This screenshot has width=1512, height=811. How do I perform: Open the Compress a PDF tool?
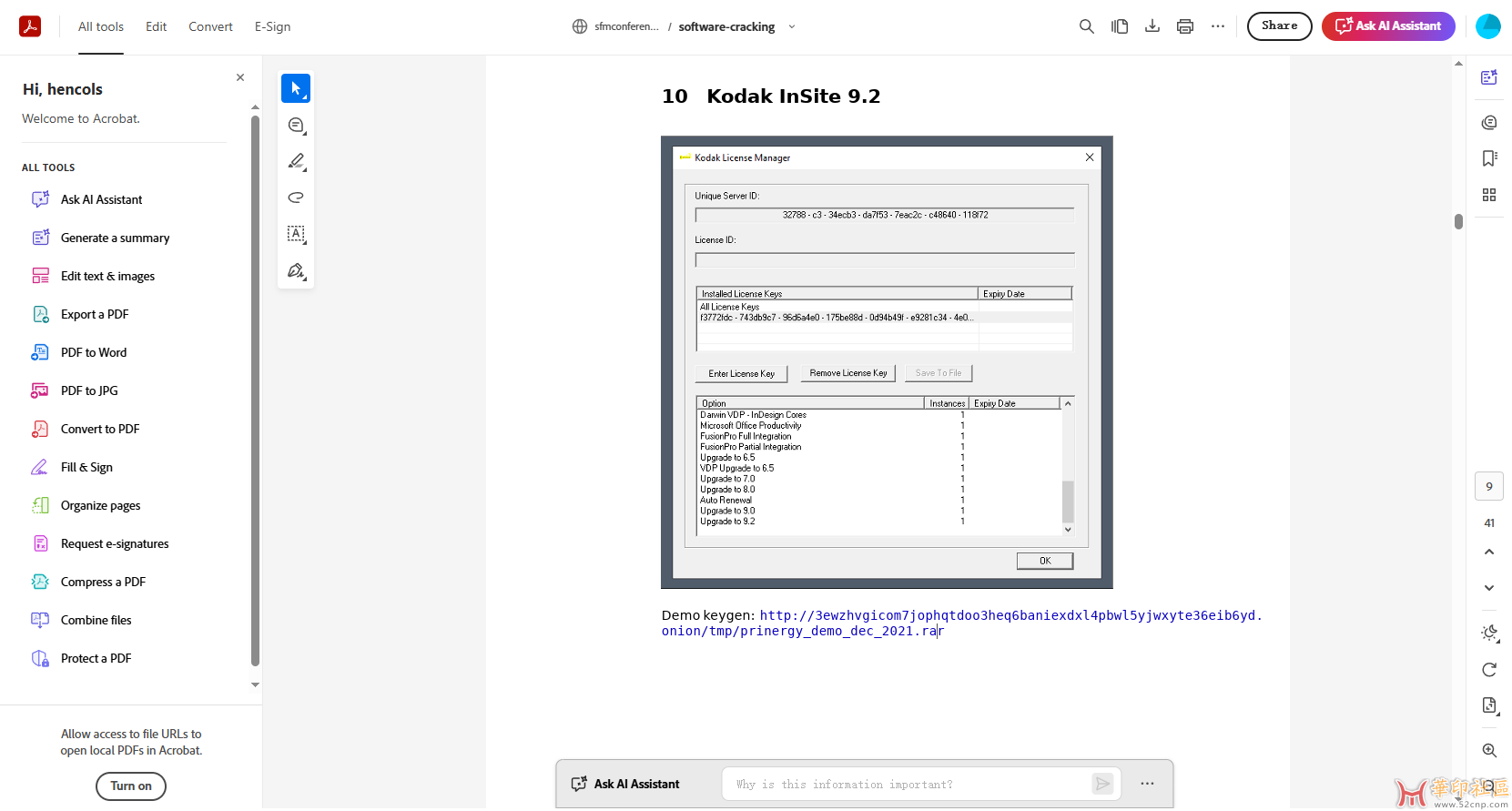103,582
